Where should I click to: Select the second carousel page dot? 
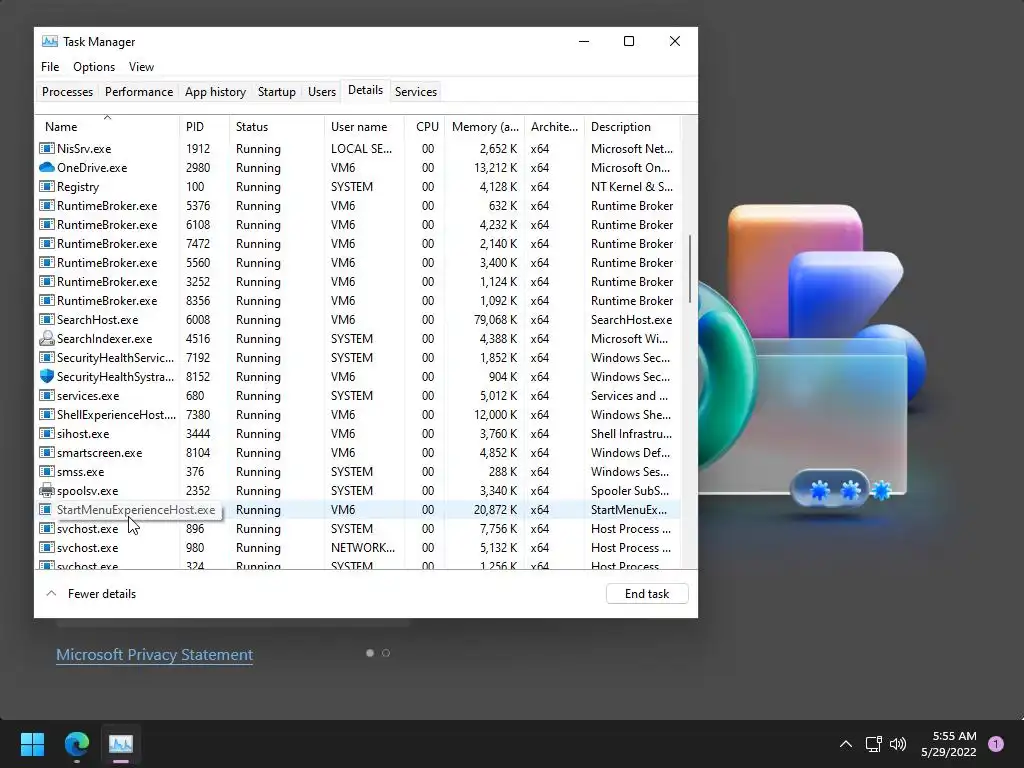(x=386, y=653)
